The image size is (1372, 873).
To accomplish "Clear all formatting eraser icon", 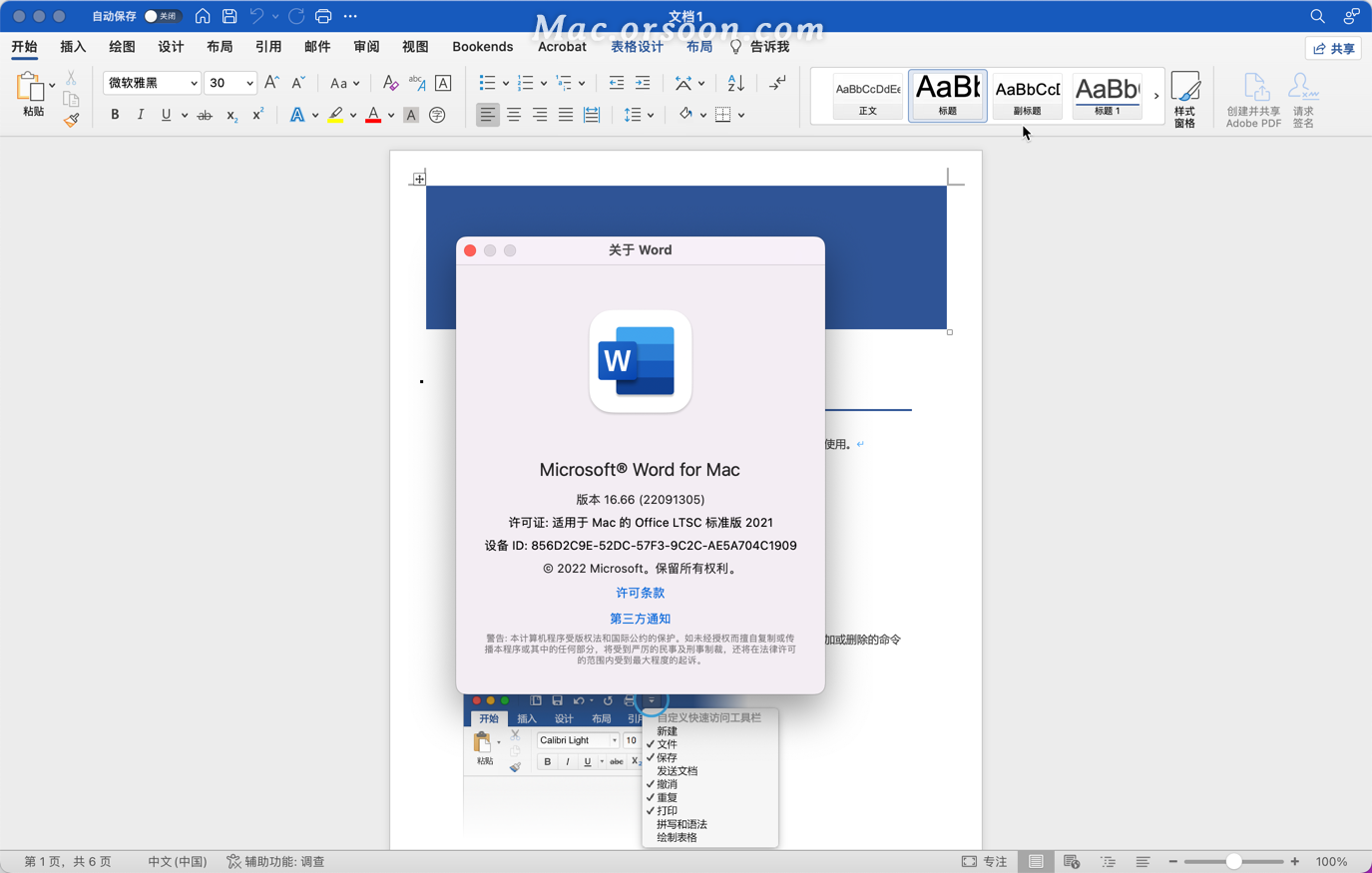I will click(390, 83).
